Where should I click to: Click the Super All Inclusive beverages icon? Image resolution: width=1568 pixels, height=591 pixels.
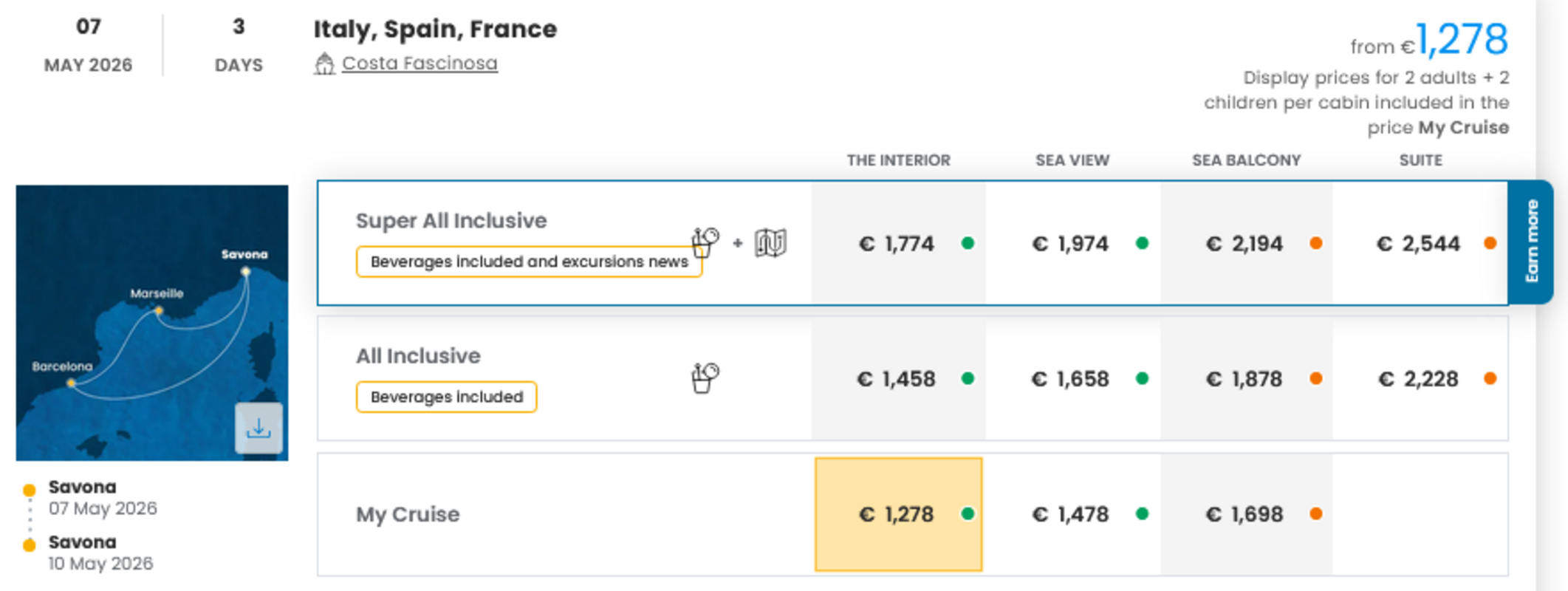[705, 242]
